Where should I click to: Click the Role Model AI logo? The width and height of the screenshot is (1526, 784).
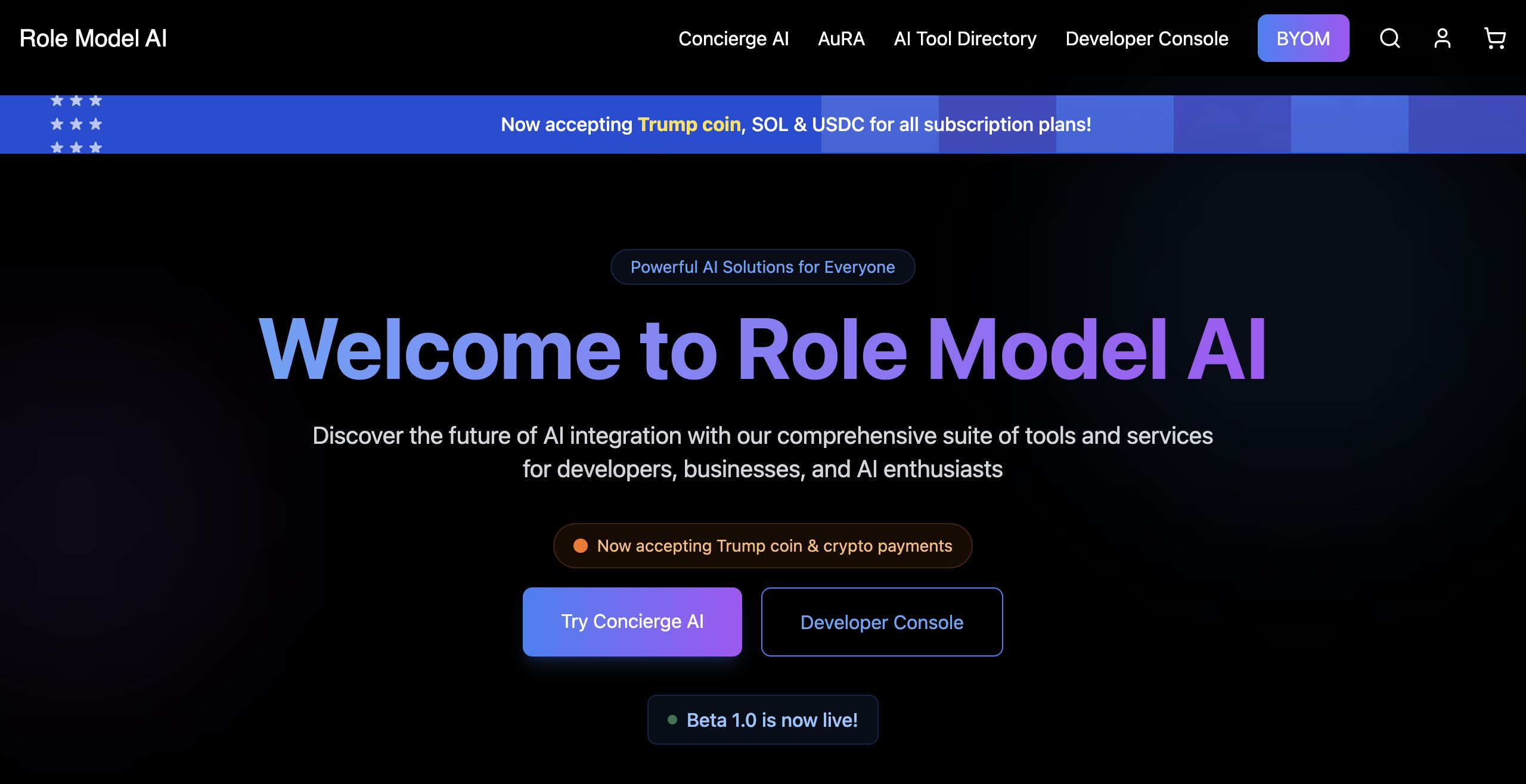[x=93, y=39]
